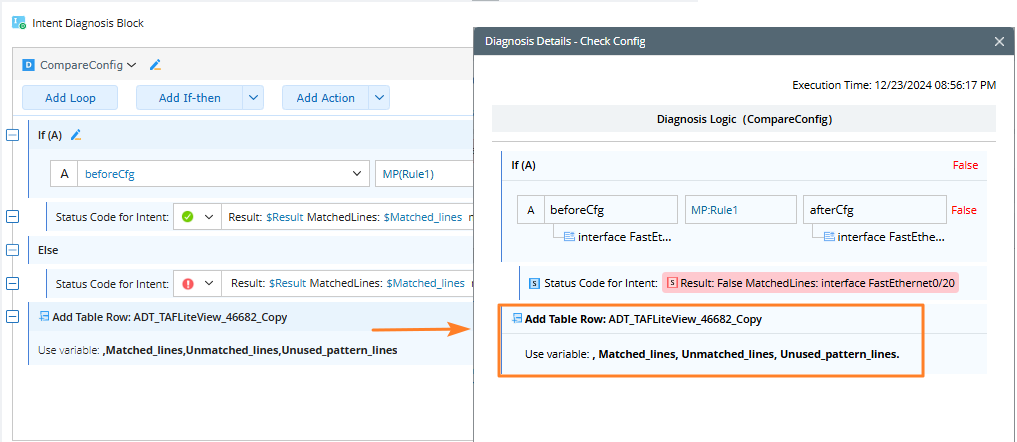Edit CompareConfig name with pencil icon

click(x=155, y=65)
